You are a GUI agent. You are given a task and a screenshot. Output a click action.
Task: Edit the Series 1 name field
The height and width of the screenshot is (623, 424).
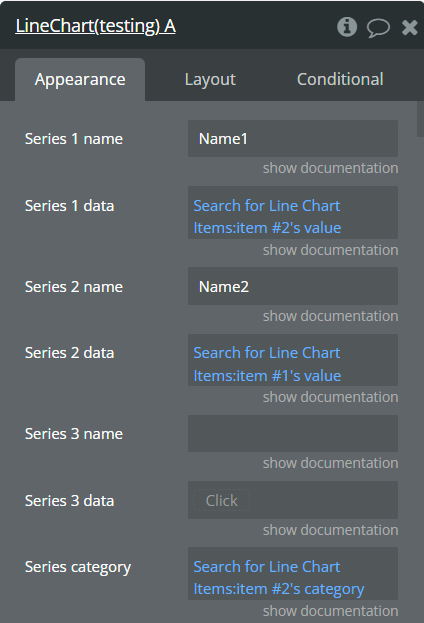click(x=293, y=139)
